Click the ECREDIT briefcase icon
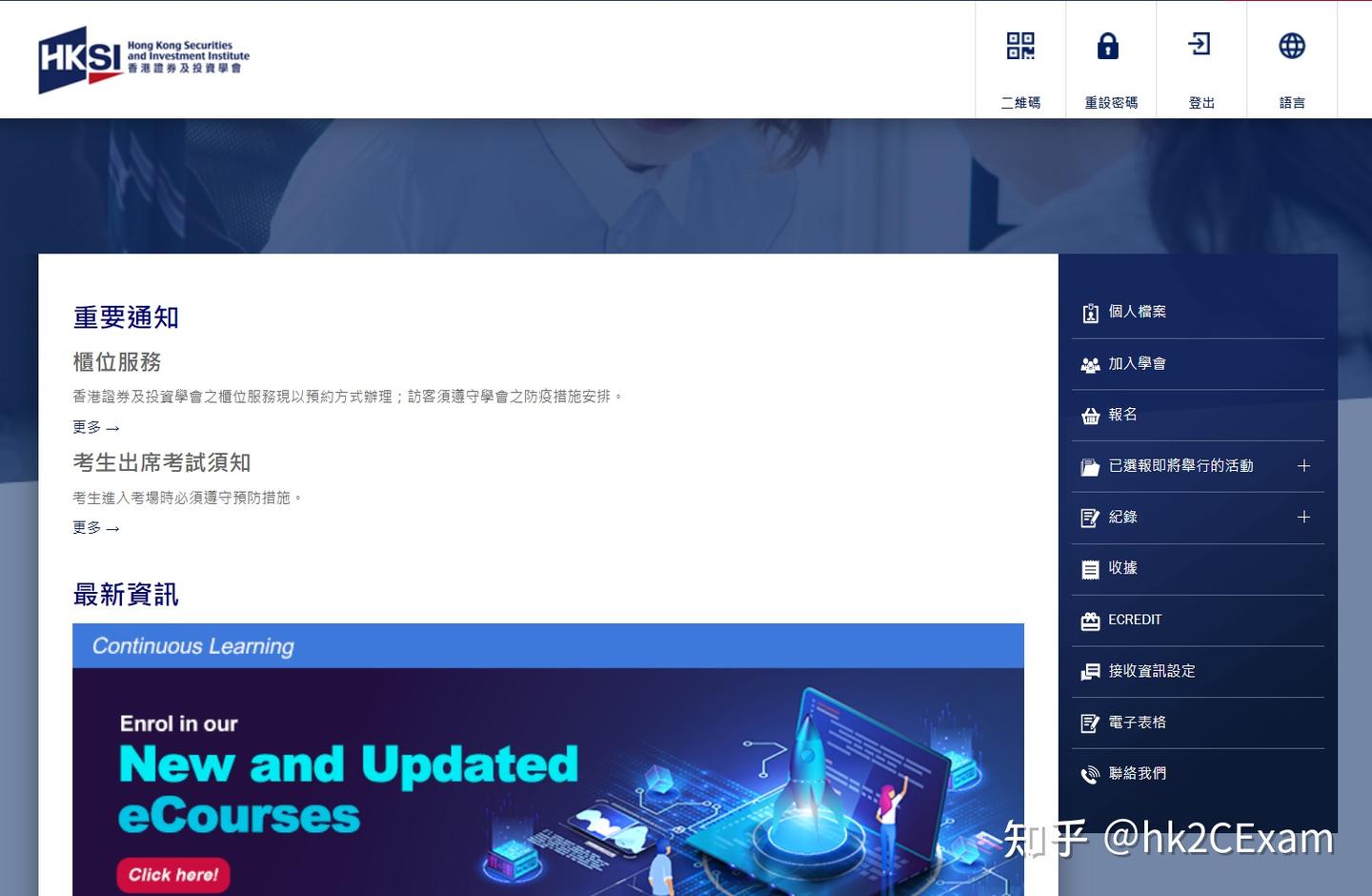The image size is (1372, 896). [1090, 620]
